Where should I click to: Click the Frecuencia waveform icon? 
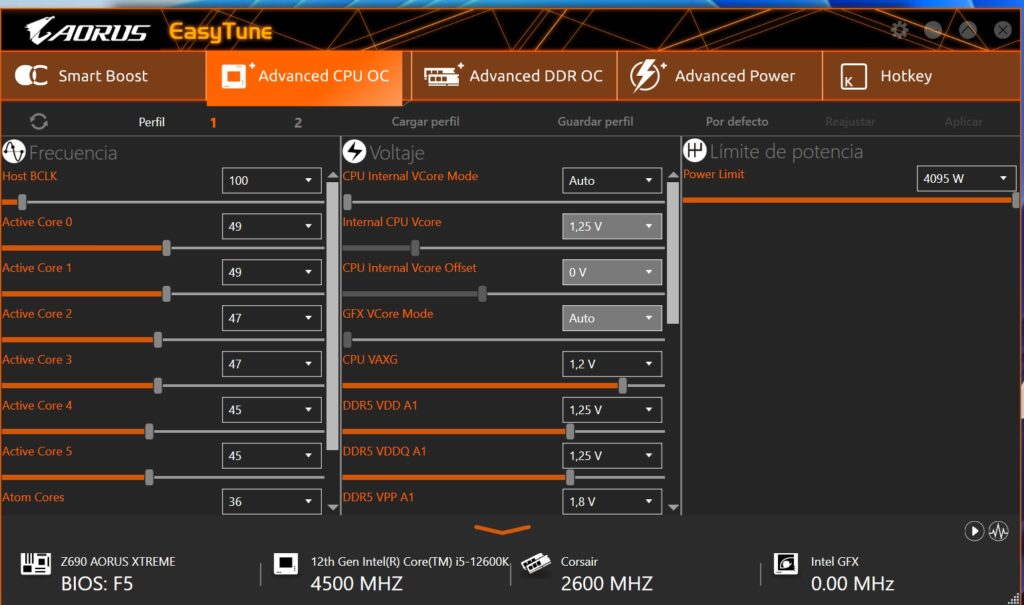coord(14,152)
